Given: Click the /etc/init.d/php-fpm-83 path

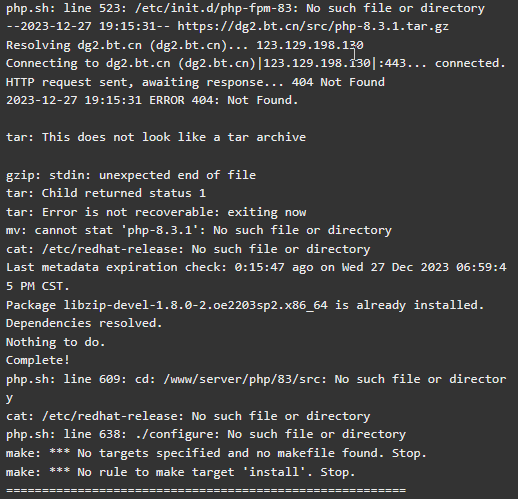Looking at the screenshot, I should (x=213, y=8).
